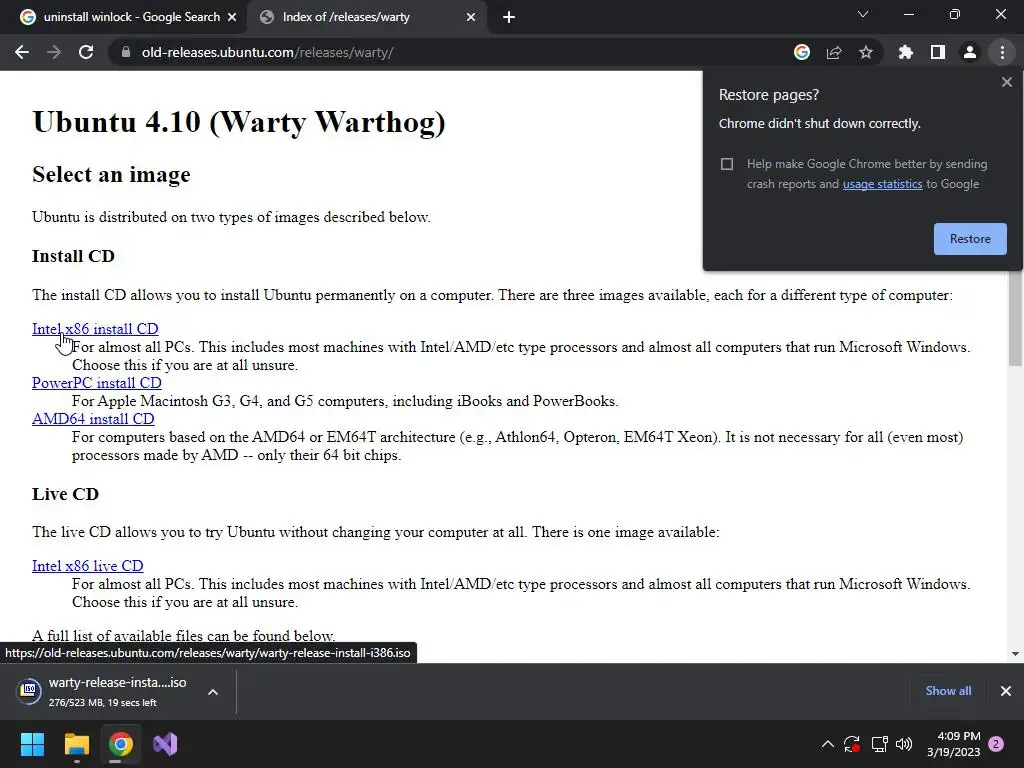
Task: Close the Index of /releases/warty tab
Action: pos(471,18)
